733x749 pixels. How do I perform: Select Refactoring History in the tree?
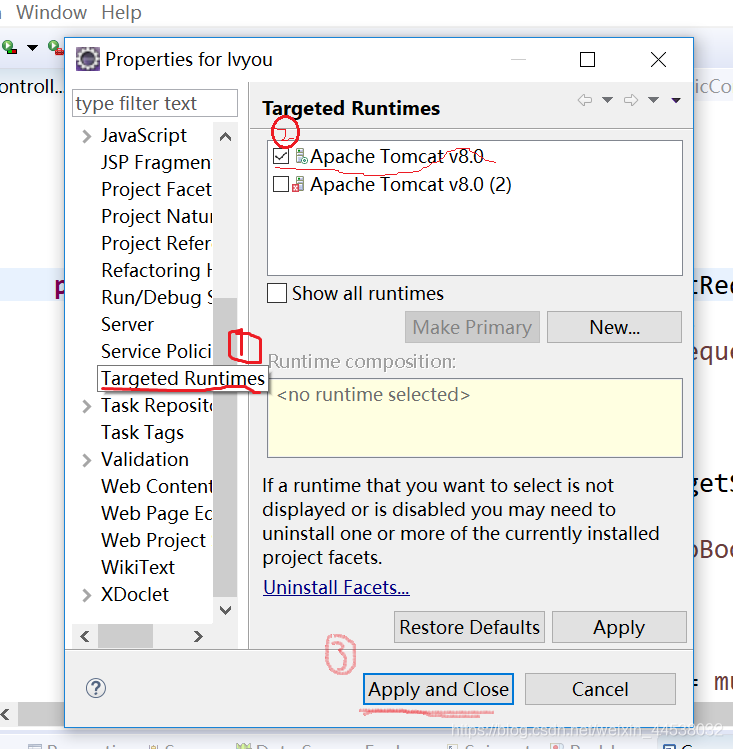coord(157,271)
